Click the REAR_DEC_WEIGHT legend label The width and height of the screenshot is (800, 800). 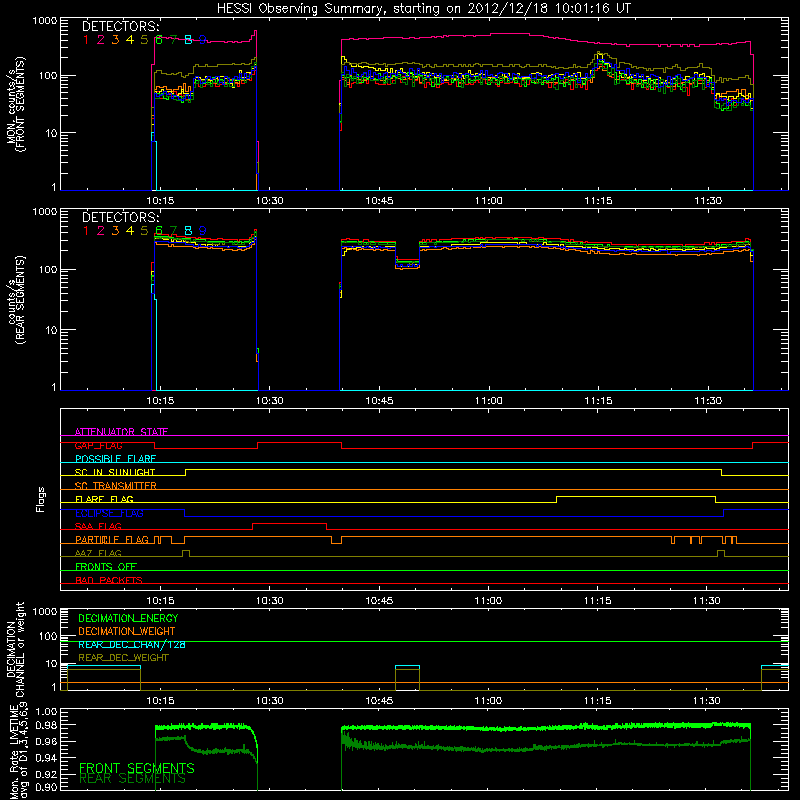pyautogui.click(x=123, y=658)
